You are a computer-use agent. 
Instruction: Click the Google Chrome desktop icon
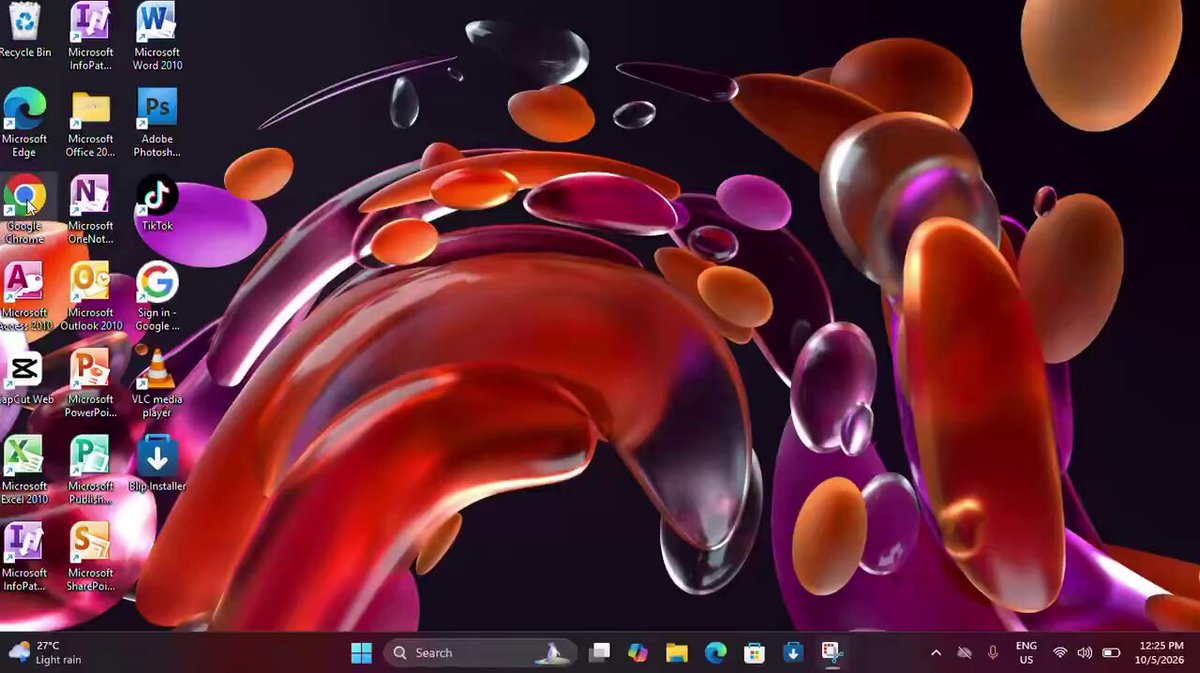point(24,210)
